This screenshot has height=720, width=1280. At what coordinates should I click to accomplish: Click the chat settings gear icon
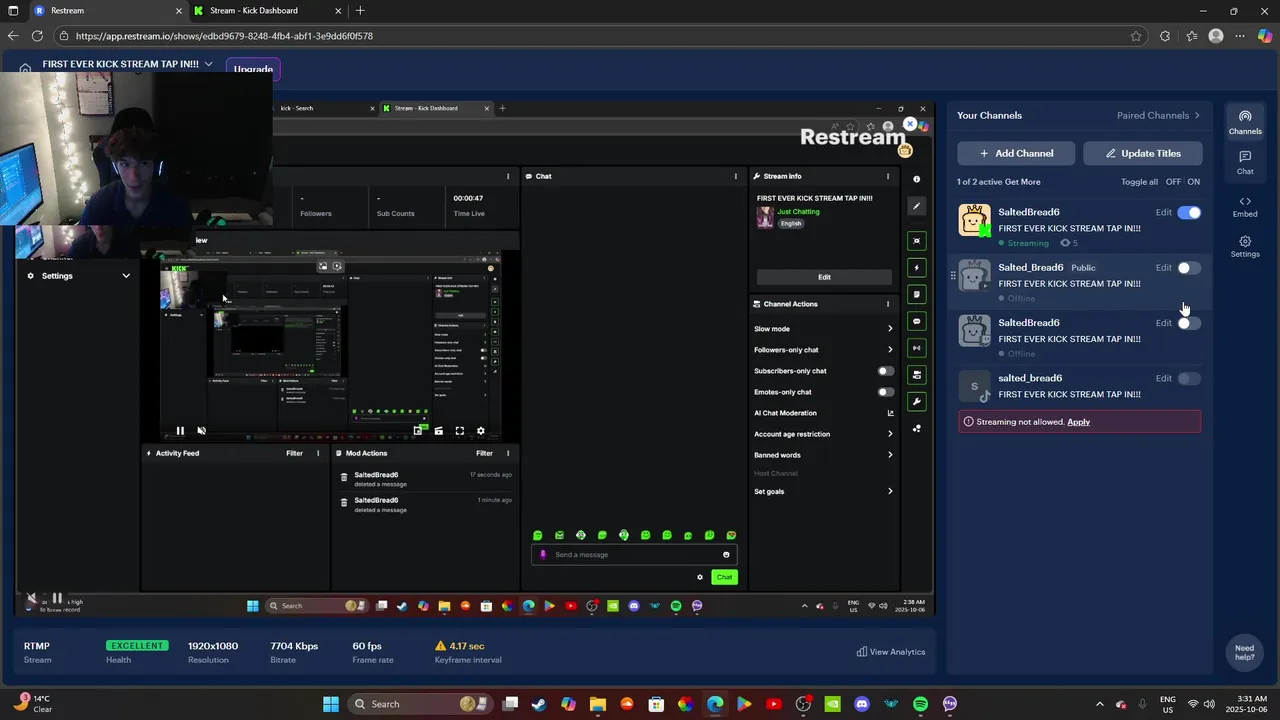[700, 577]
